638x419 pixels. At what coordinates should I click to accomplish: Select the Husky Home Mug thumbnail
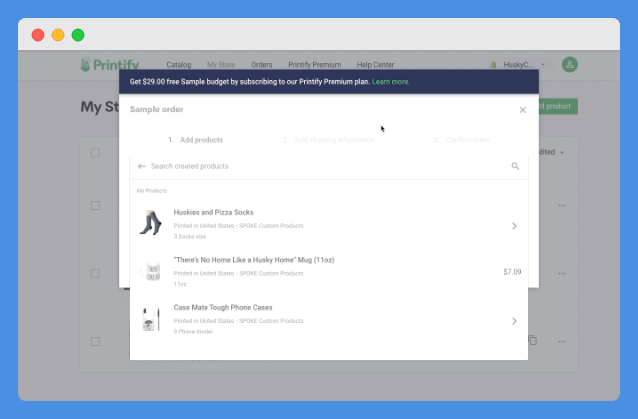click(x=151, y=271)
